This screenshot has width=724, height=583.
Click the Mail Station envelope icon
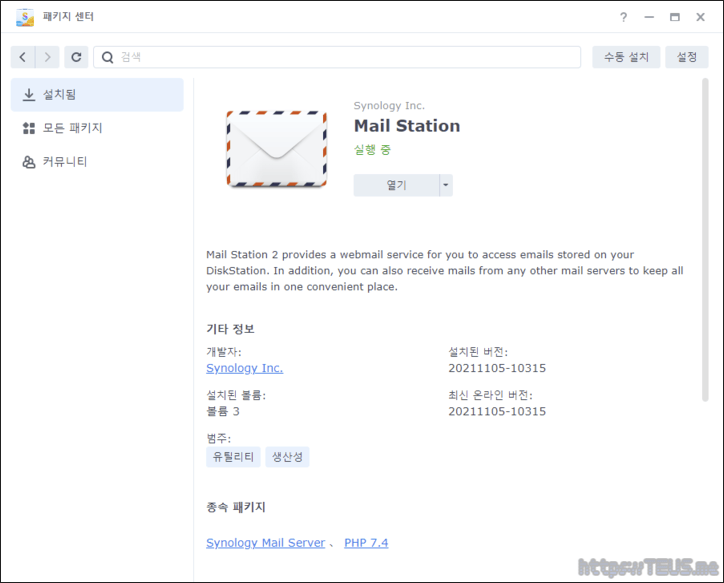click(x=277, y=149)
